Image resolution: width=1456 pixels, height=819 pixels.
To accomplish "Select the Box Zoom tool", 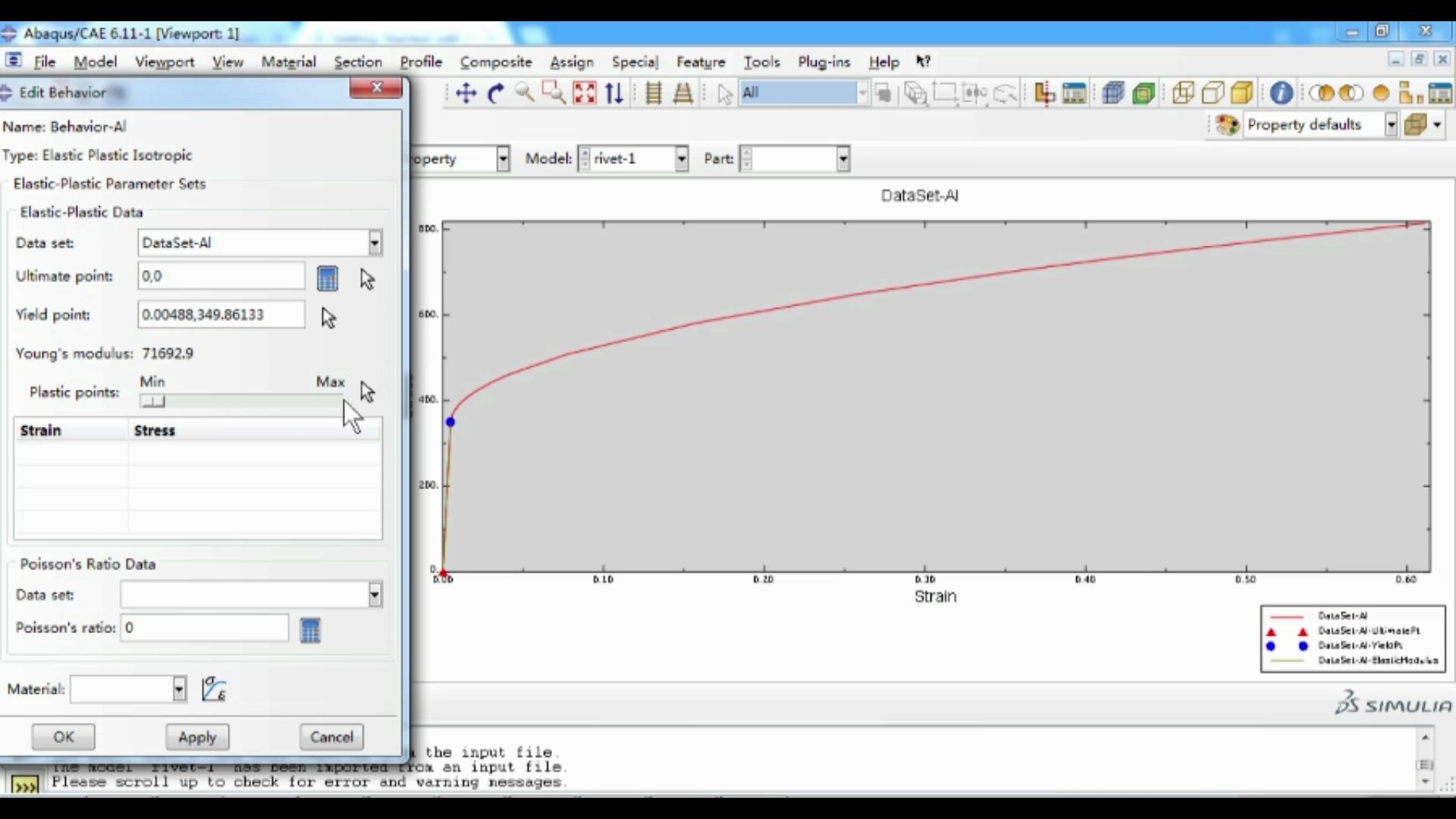I will pos(554,93).
